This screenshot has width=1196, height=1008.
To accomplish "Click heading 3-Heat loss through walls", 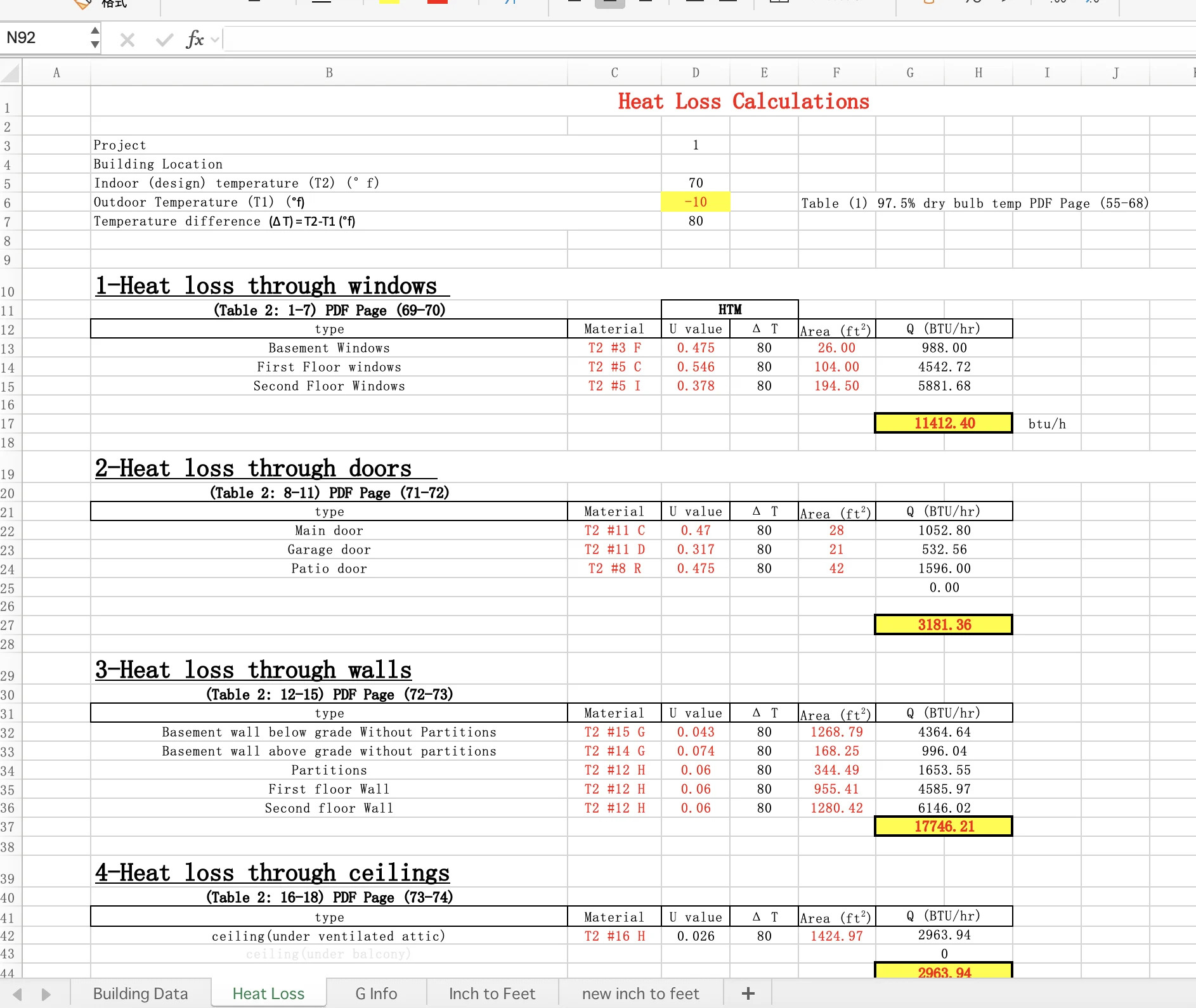I will click(253, 670).
